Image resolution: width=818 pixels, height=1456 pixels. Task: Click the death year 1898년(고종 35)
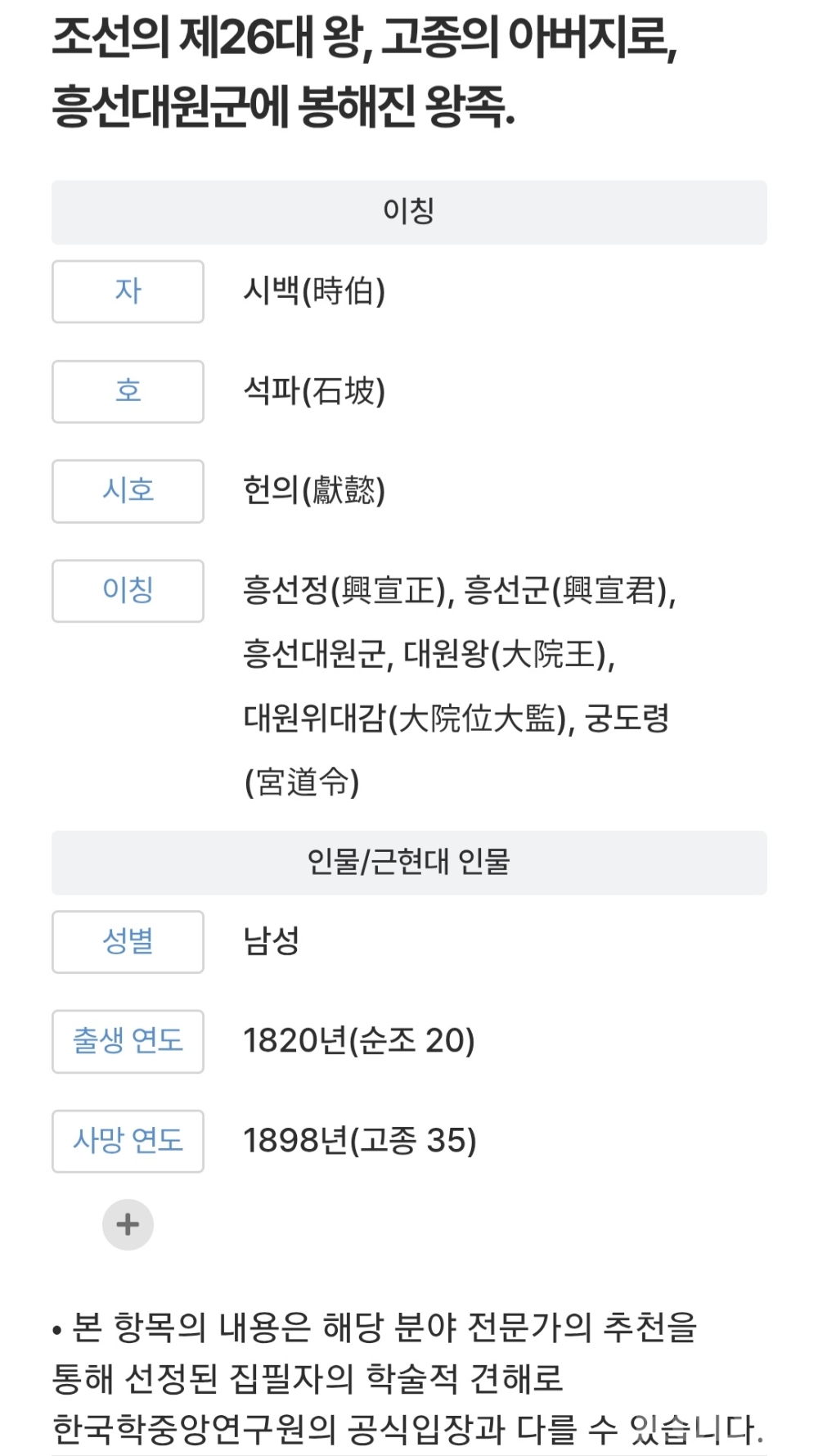[x=360, y=1141]
